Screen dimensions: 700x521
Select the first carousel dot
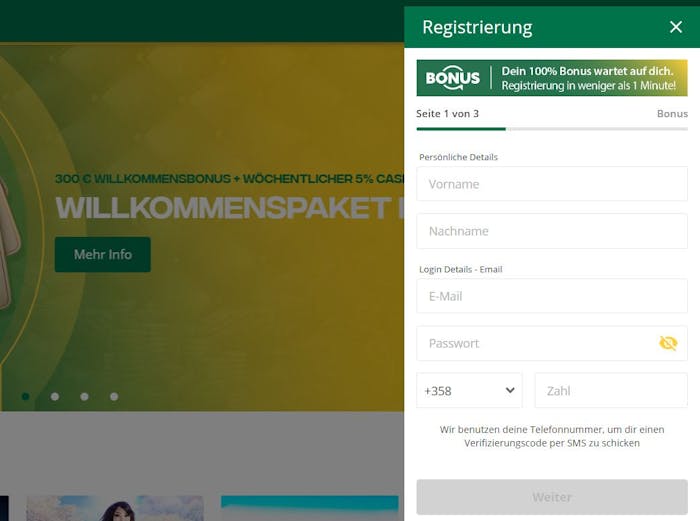25,396
